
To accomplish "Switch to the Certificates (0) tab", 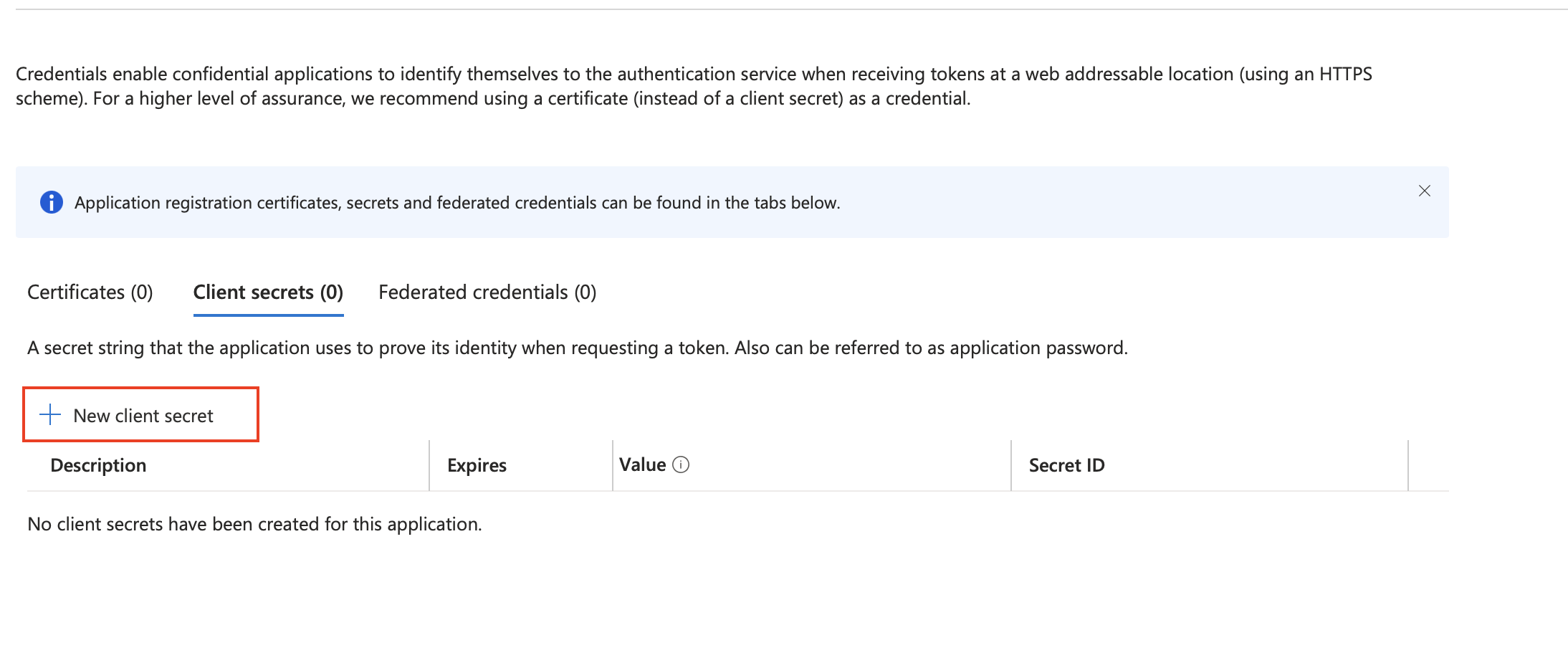I will pos(90,292).
